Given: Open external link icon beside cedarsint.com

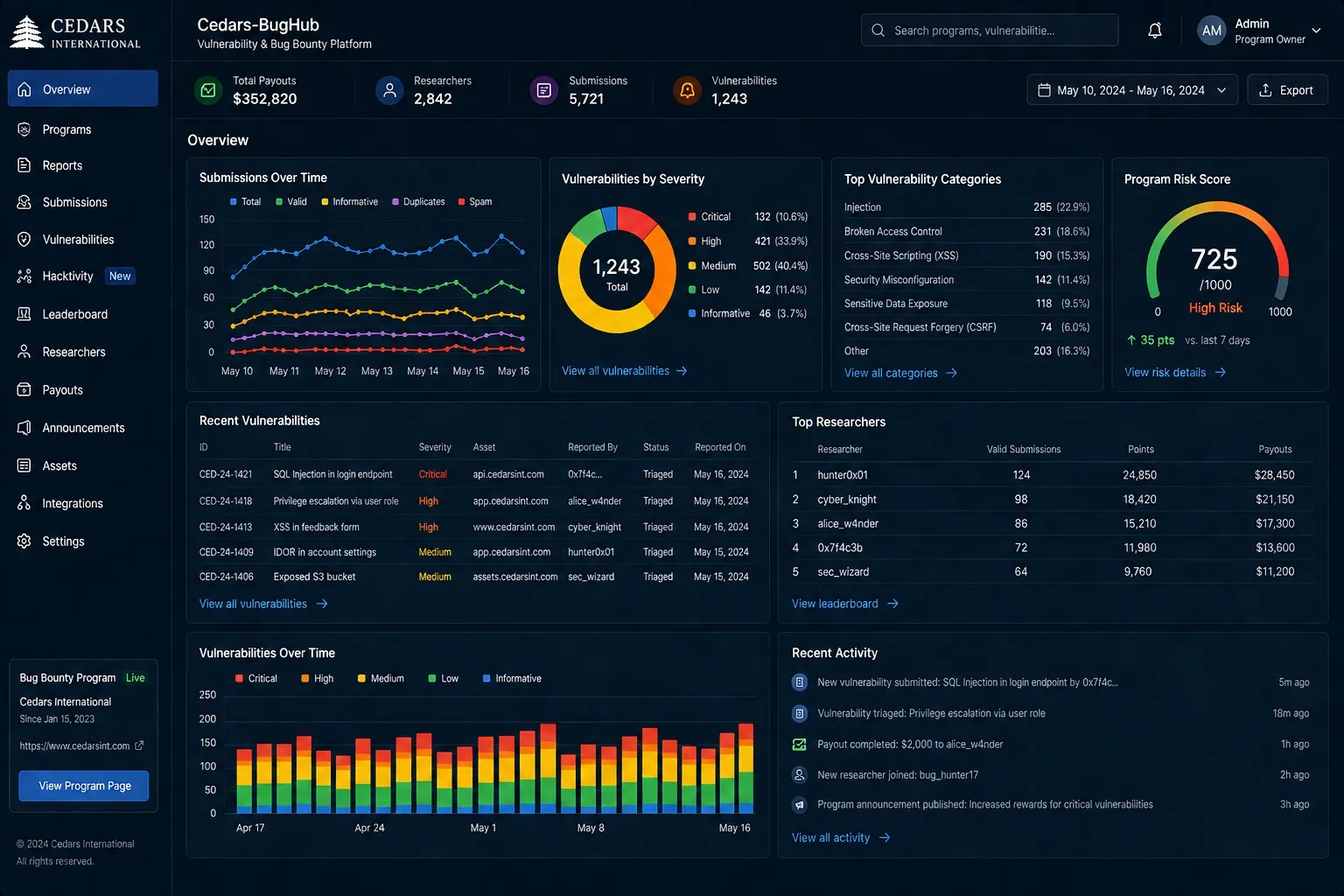Looking at the screenshot, I should point(139,745).
